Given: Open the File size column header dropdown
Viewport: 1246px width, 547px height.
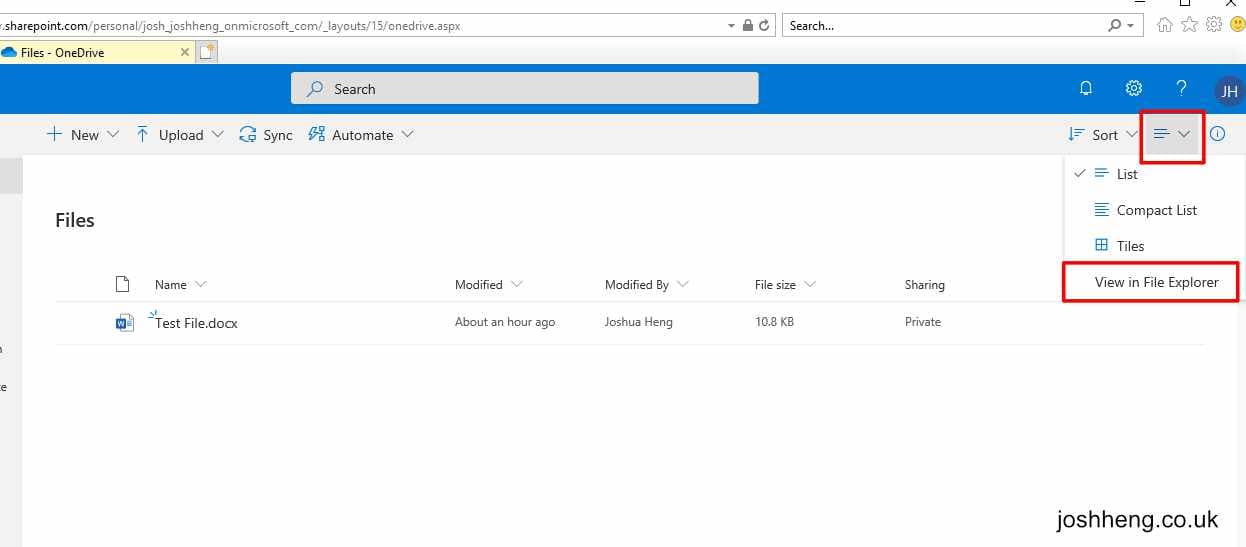Looking at the screenshot, I should (786, 285).
